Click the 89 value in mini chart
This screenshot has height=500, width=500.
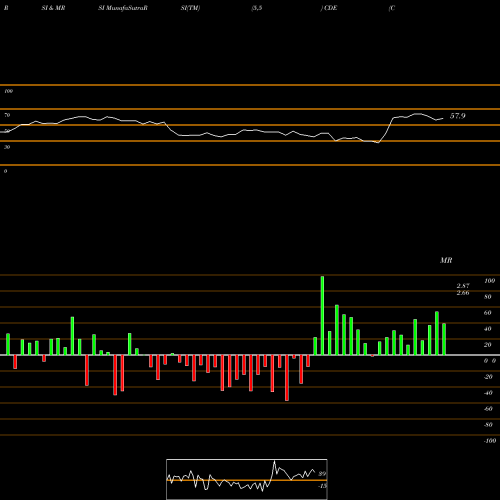pos(322,474)
